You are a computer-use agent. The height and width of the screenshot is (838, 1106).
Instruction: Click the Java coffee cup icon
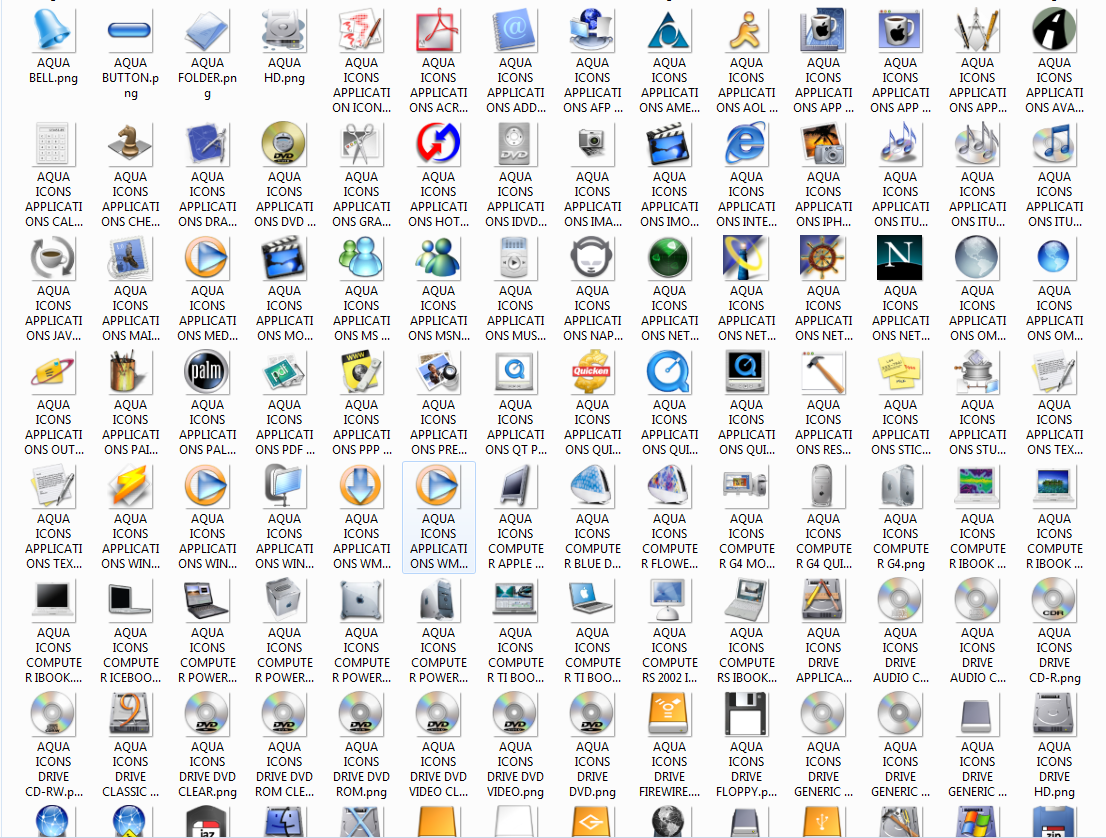53,258
